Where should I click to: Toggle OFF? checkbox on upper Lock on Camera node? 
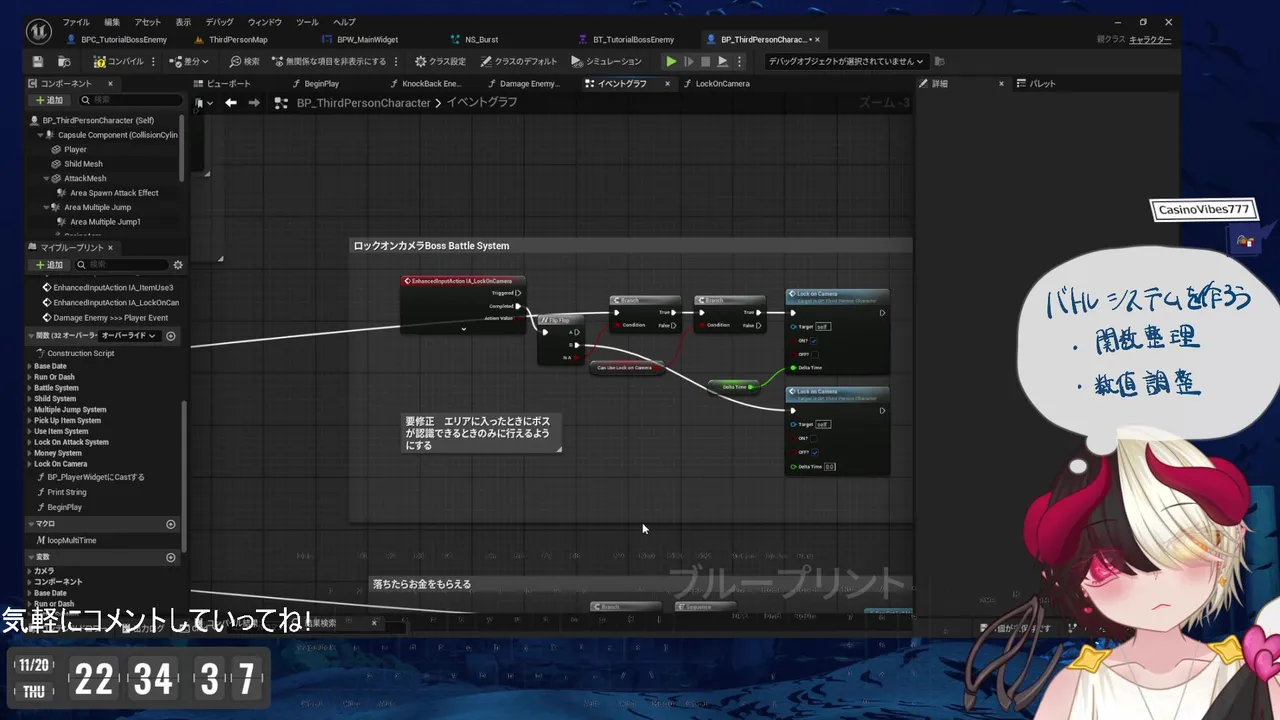pos(815,354)
